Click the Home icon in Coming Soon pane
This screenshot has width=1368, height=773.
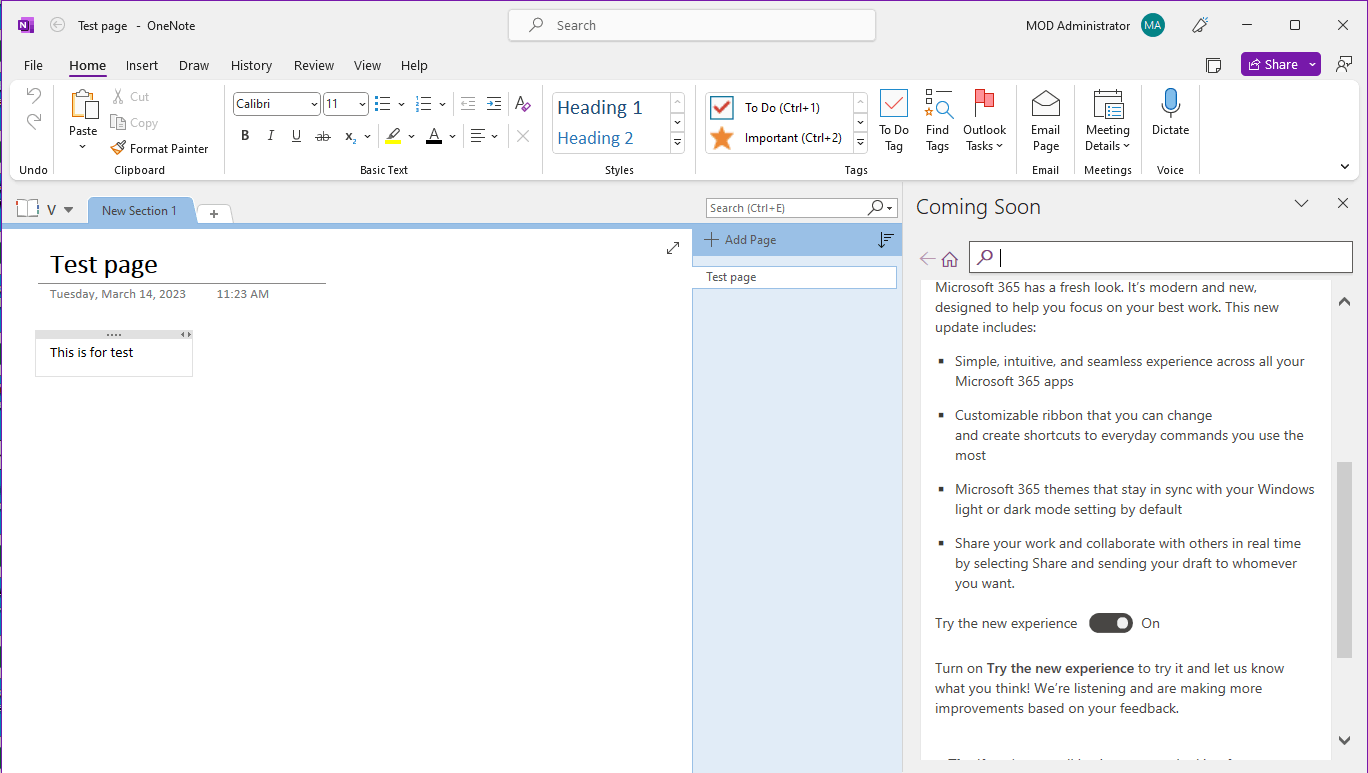pos(950,259)
